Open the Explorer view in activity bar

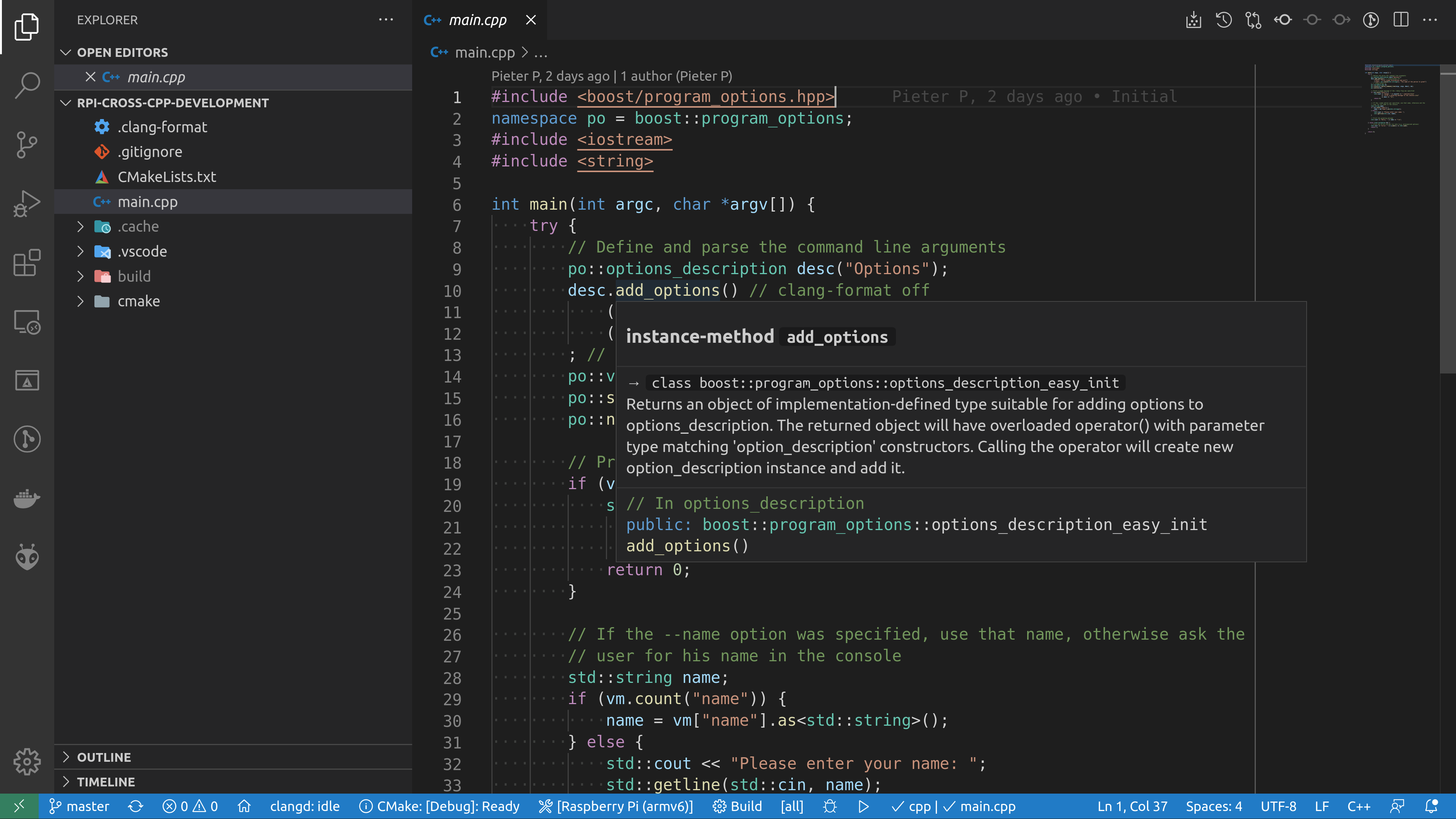pos(27,27)
